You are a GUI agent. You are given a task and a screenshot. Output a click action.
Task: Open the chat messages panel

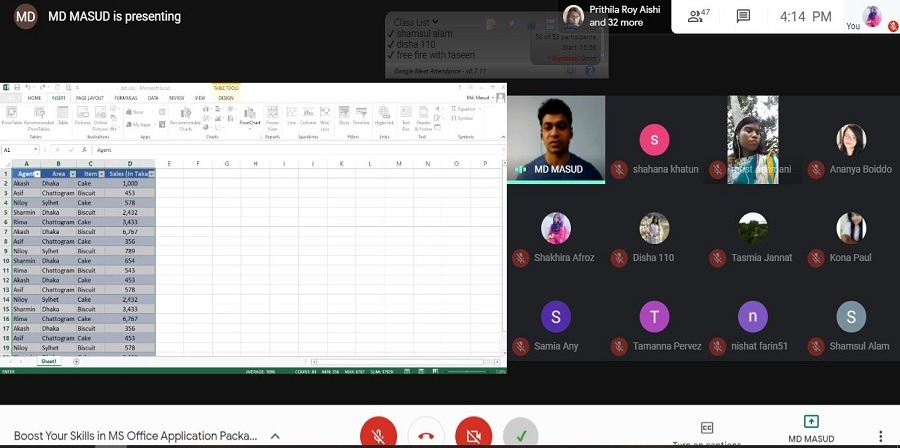[743, 17]
